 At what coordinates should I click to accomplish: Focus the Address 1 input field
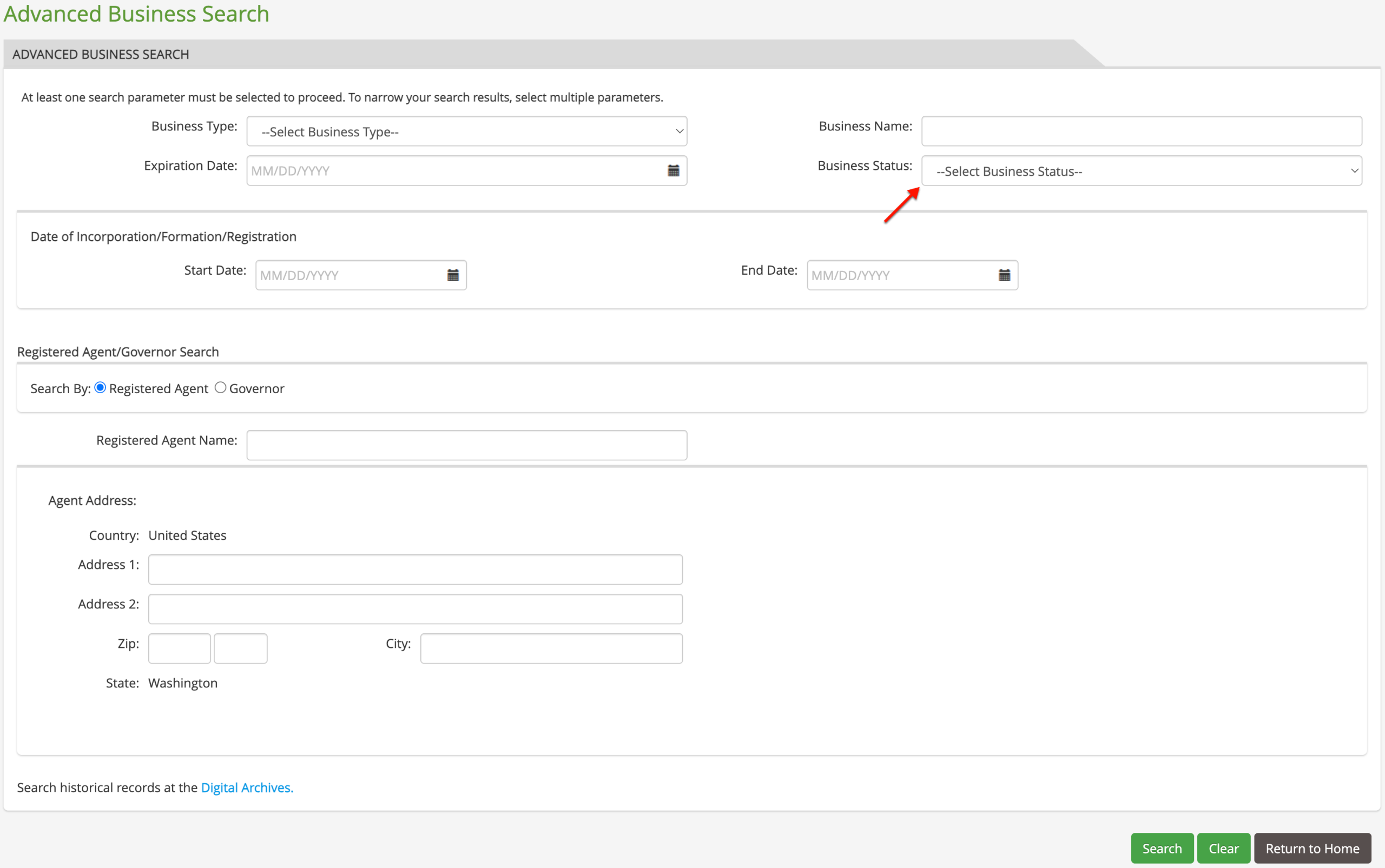tap(415, 569)
